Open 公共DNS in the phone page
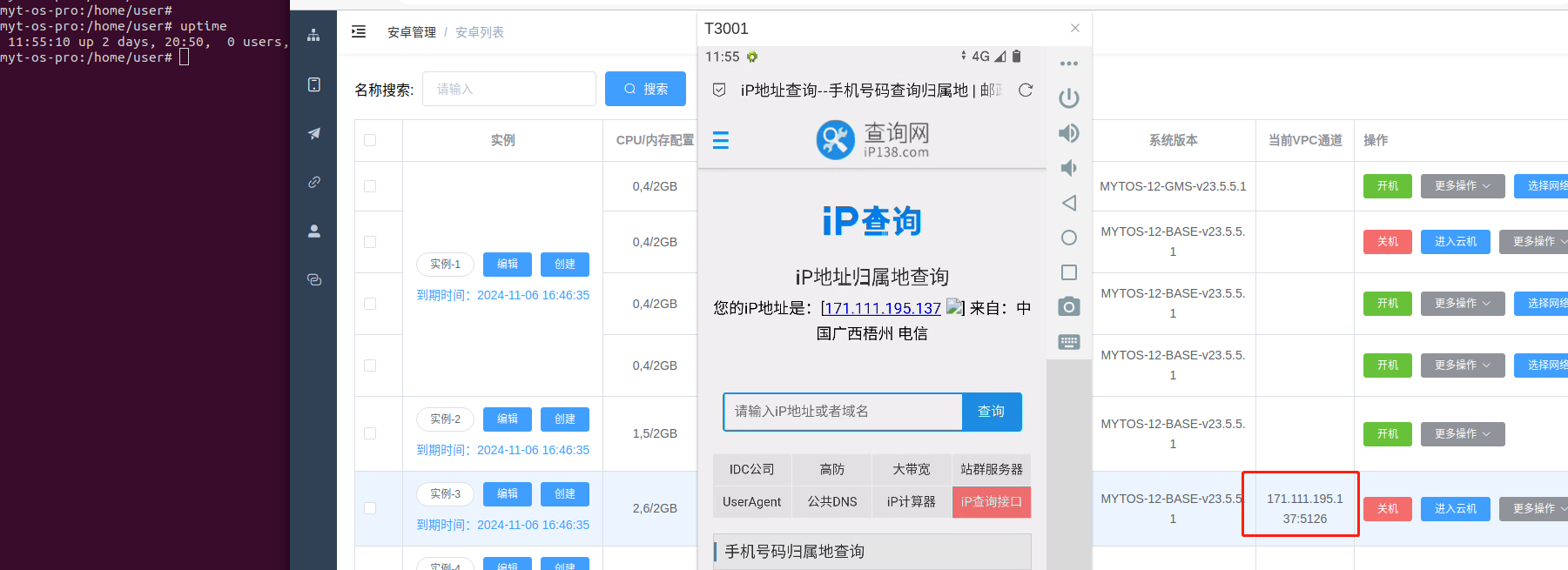The height and width of the screenshot is (570, 1568). tap(832, 502)
